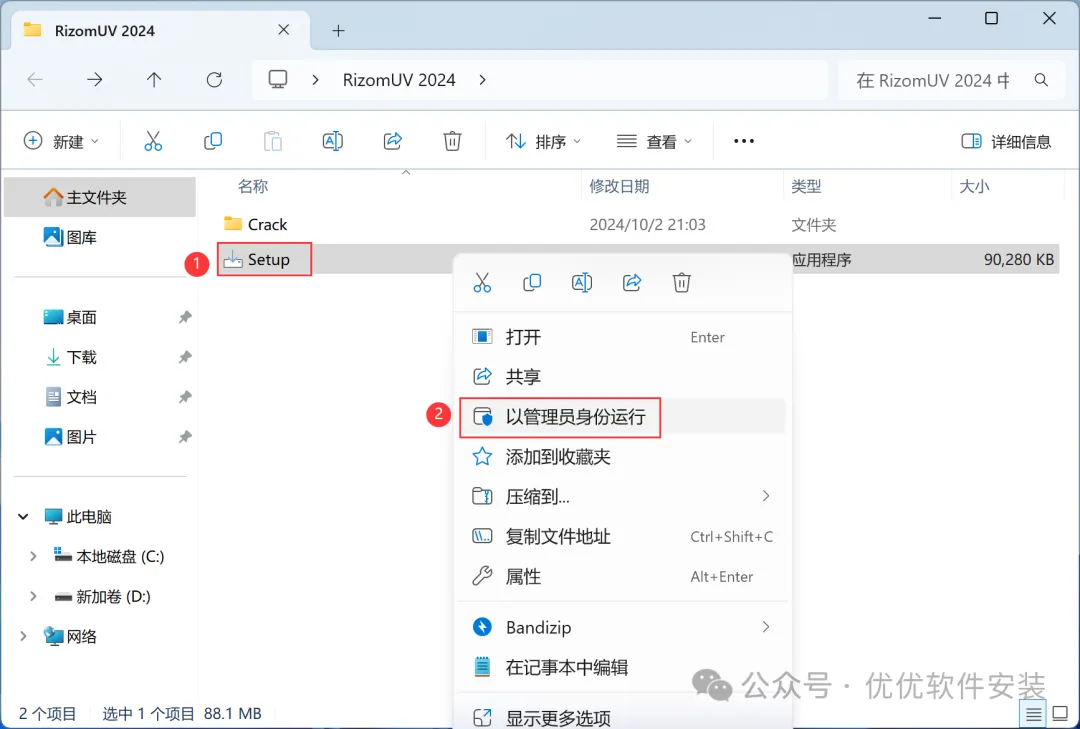Open 下载 in the sidebar

[x=100, y=357]
